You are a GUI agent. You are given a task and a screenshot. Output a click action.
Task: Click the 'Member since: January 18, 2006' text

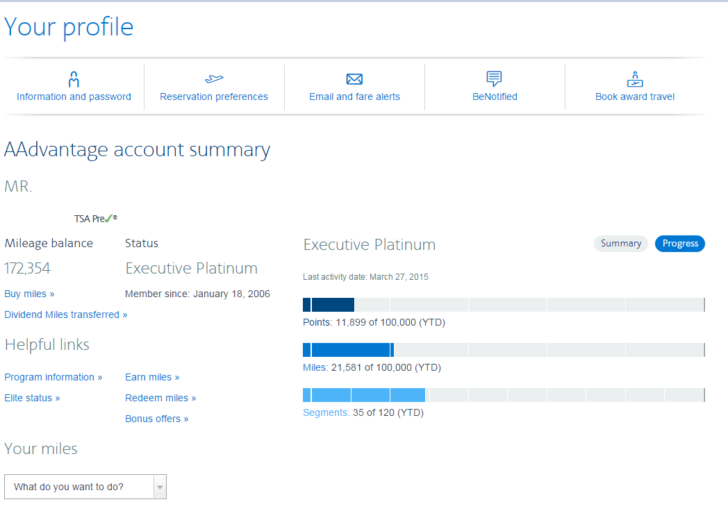(197, 294)
